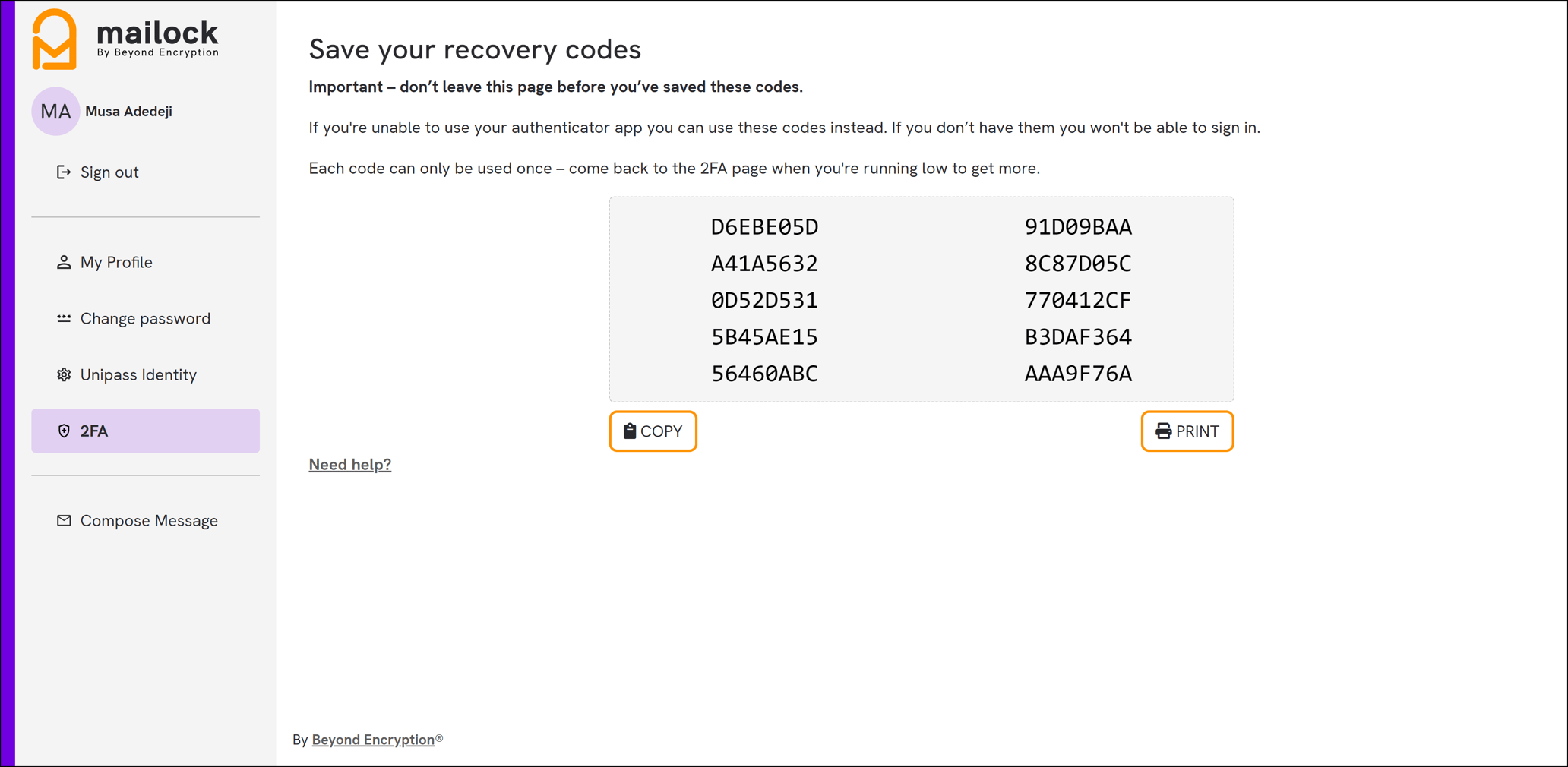Open the Need help? link
The image size is (1568, 767).
point(349,464)
